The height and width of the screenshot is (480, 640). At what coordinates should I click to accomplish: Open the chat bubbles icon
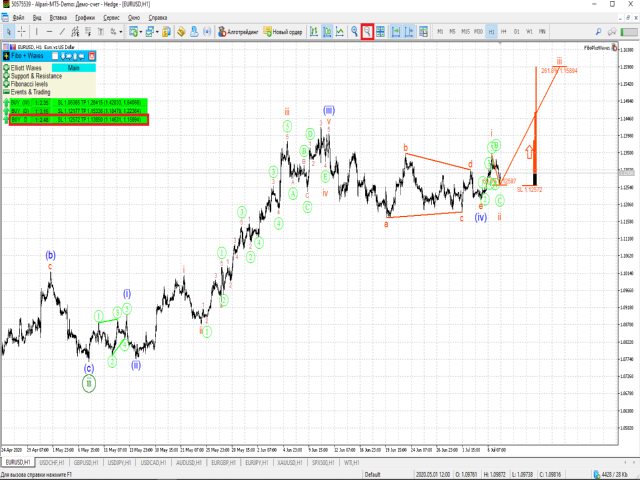pos(611,31)
